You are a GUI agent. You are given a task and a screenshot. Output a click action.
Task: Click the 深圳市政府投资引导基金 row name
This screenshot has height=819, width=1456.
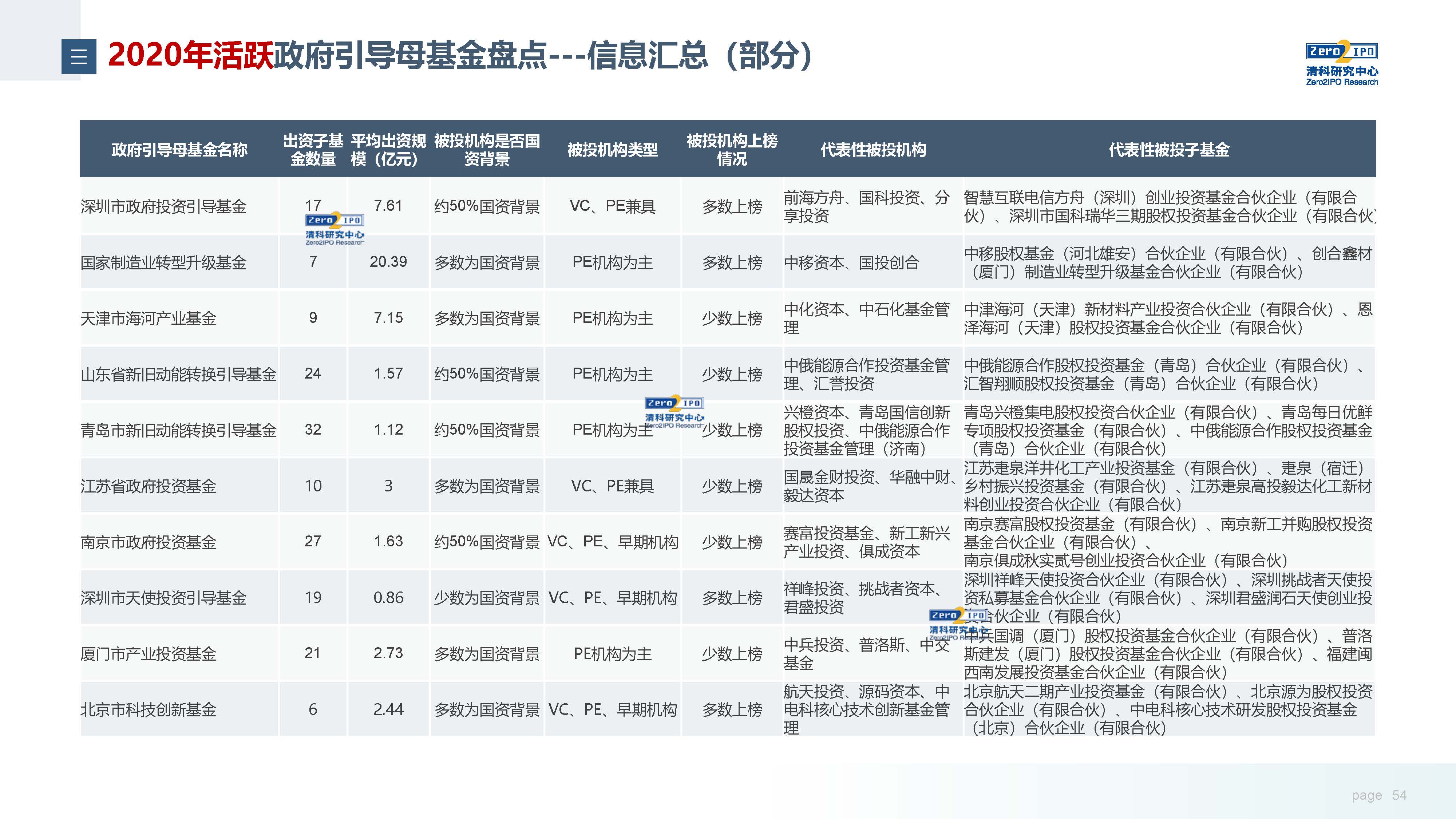pyautogui.click(x=164, y=206)
